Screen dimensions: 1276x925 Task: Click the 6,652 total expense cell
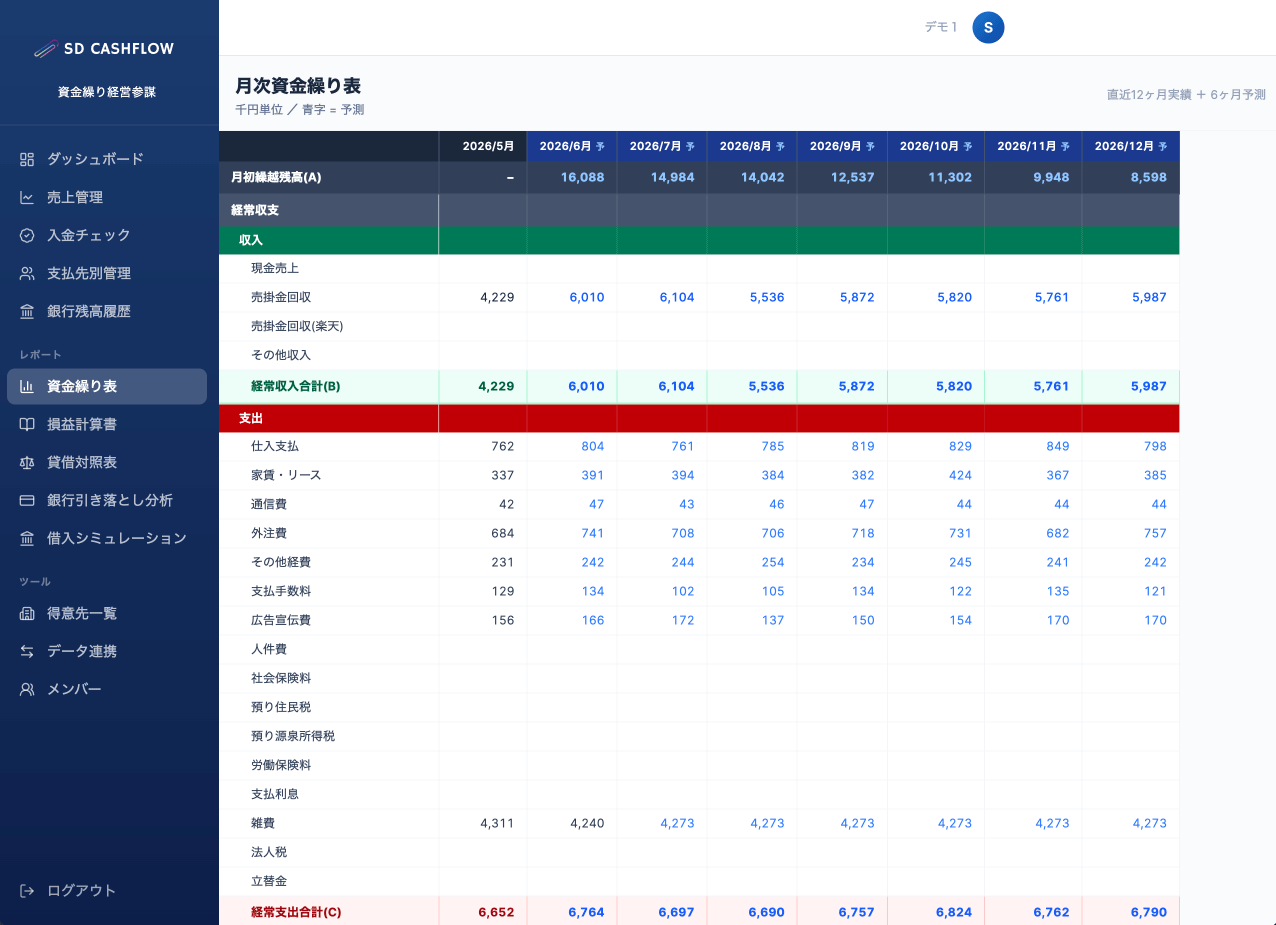483,912
